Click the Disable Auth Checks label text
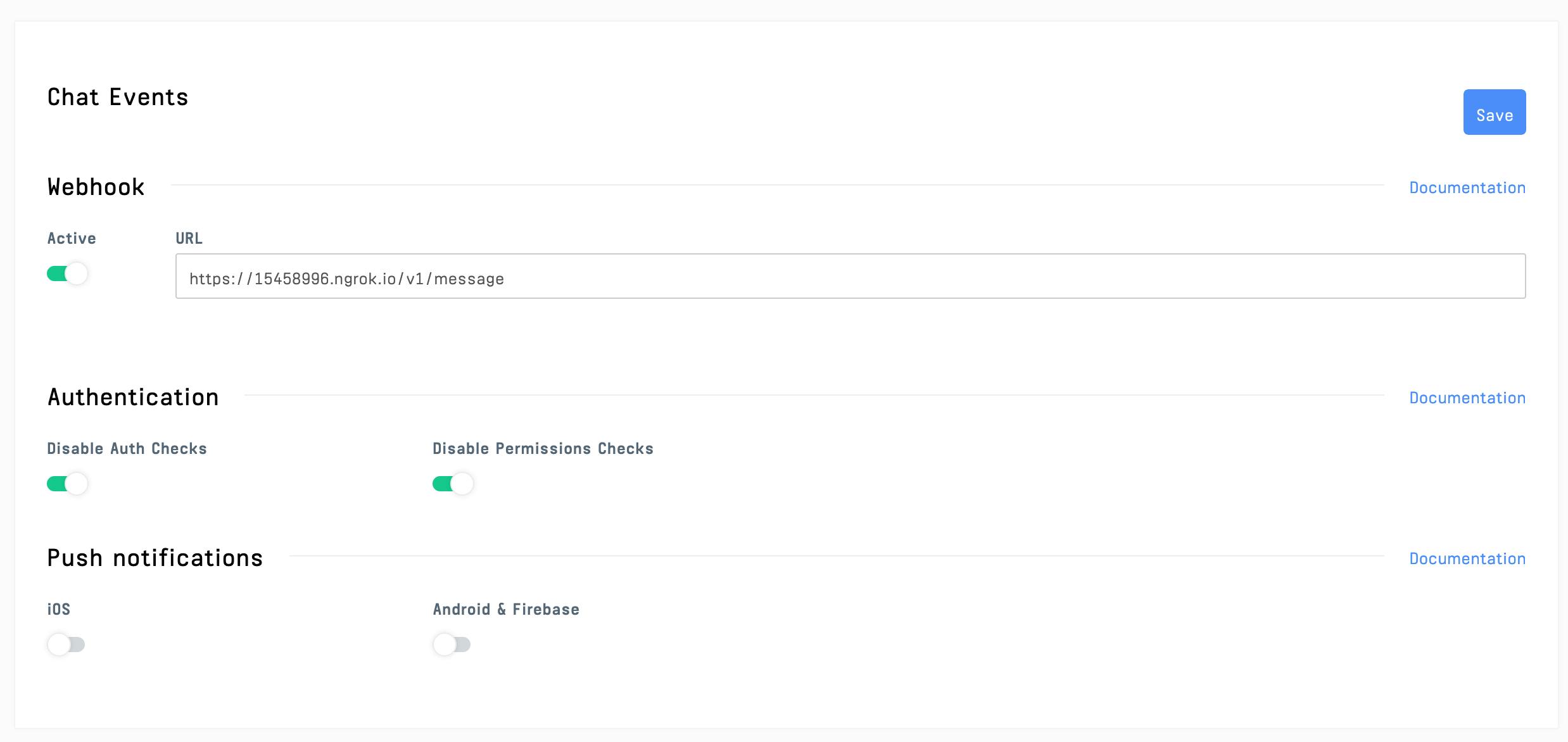The height and width of the screenshot is (742, 1568). pyautogui.click(x=127, y=449)
